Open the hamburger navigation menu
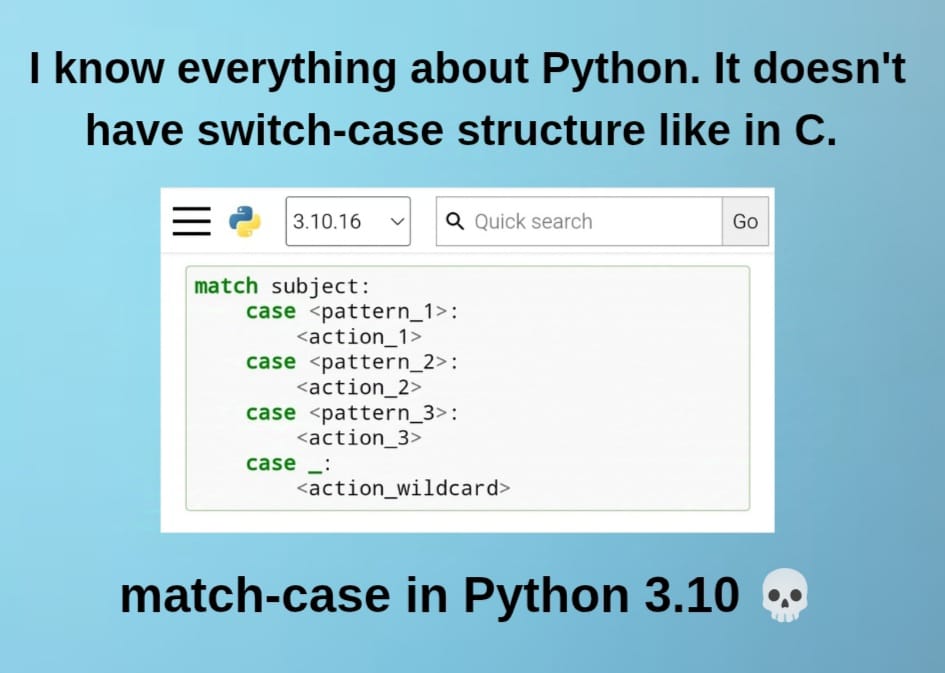The width and height of the screenshot is (945, 673). [192, 221]
